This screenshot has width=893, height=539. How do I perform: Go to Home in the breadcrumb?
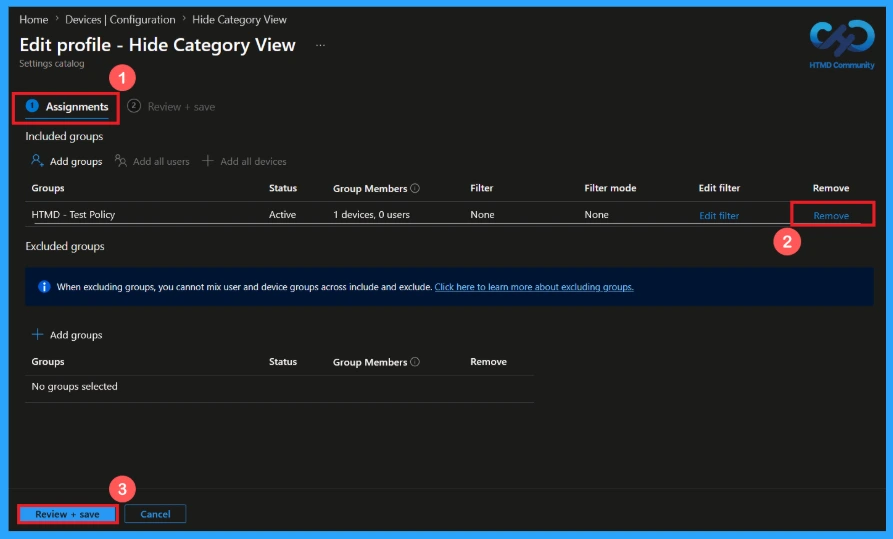click(34, 19)
